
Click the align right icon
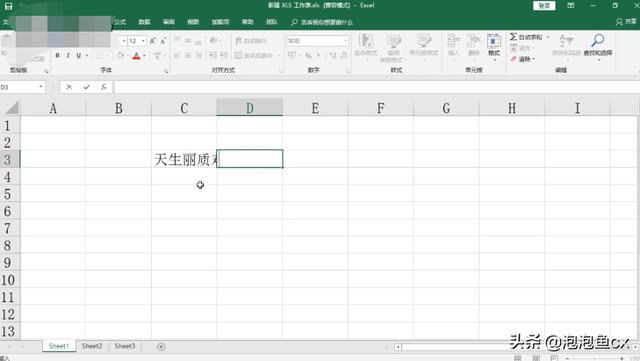[x=198, y=55]
